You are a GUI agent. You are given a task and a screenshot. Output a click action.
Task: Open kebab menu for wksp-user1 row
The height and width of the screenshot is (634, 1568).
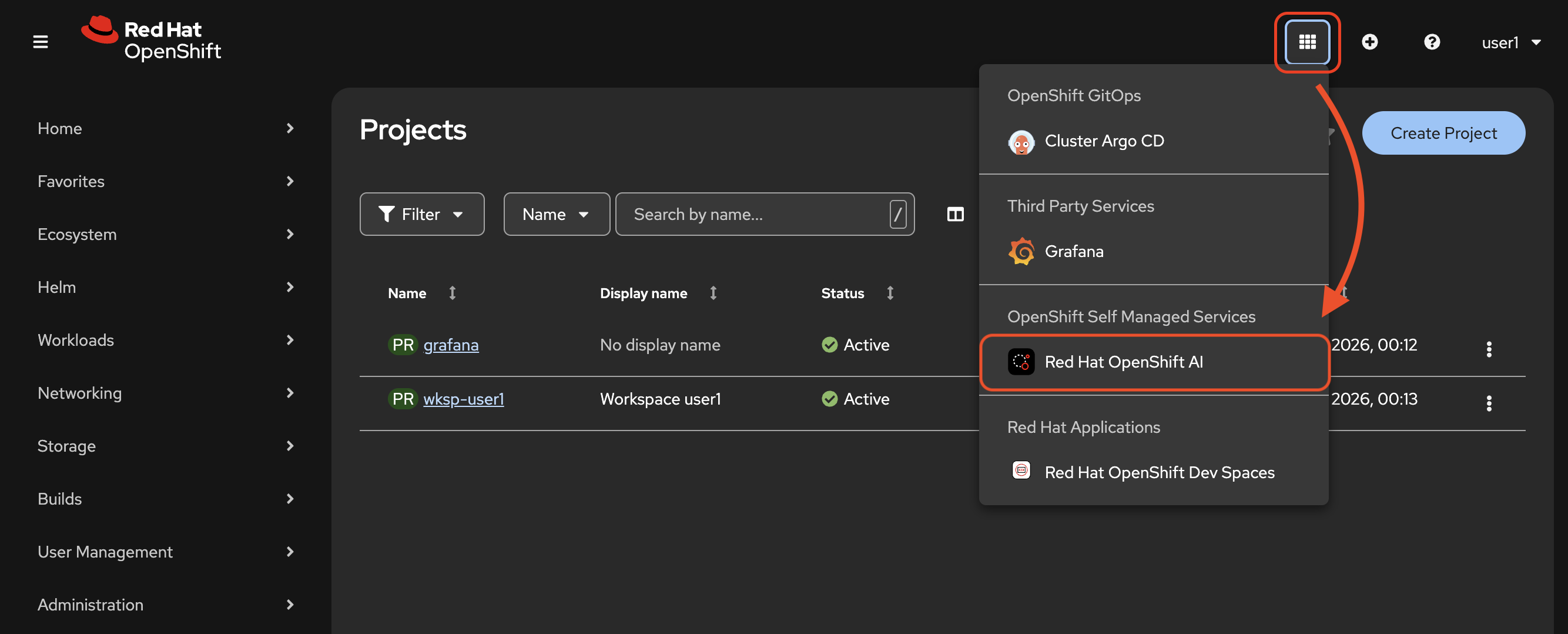[1489, 403]
